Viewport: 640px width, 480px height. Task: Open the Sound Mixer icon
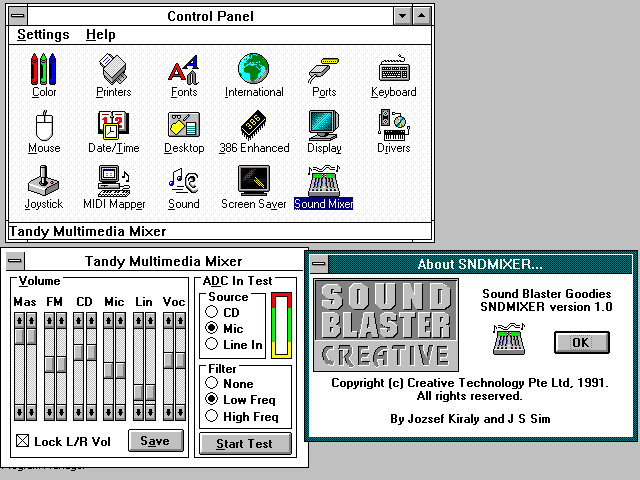323,181
